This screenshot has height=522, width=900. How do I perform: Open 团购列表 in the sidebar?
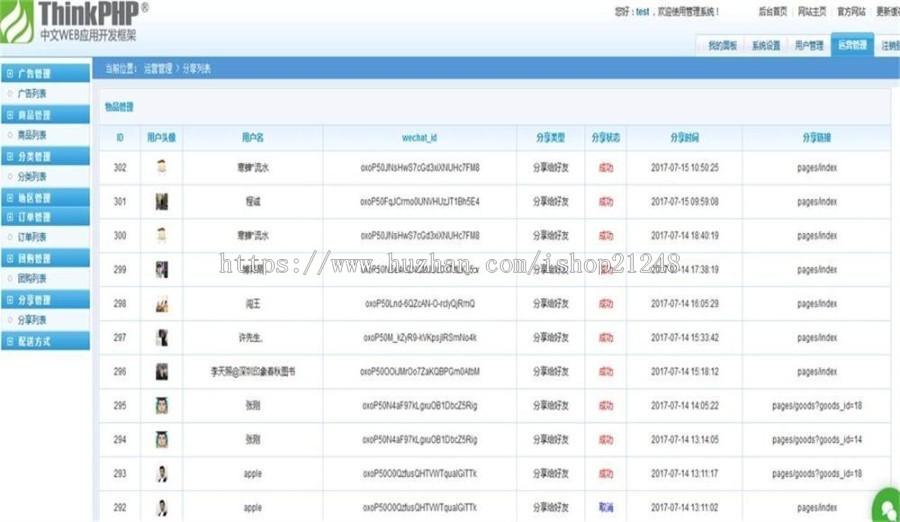click(x=32, y=279)
